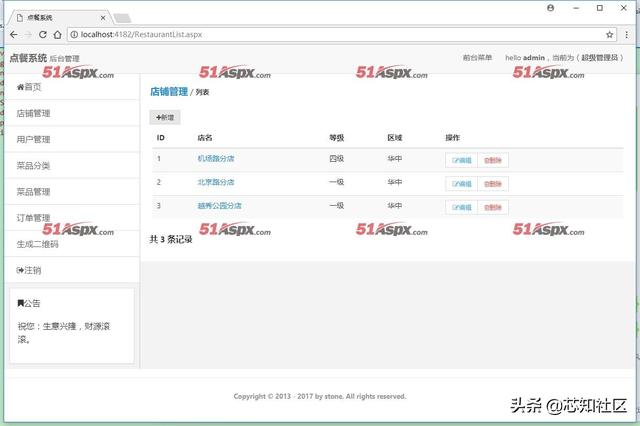Open the Chrome three-dot menu
This screenshot has height=426, width=640.
coord(627,35)
